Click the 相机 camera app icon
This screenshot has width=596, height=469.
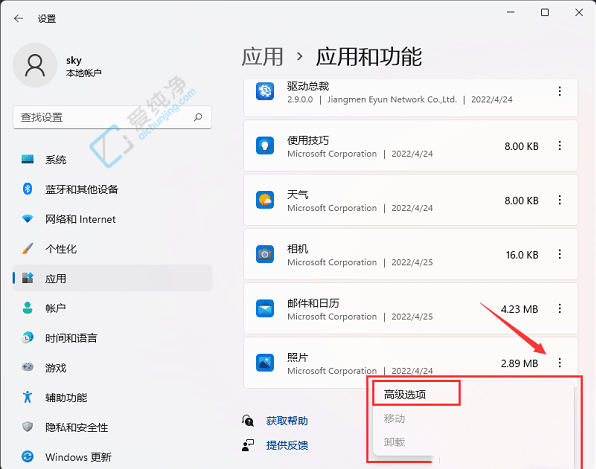(265, 255)
